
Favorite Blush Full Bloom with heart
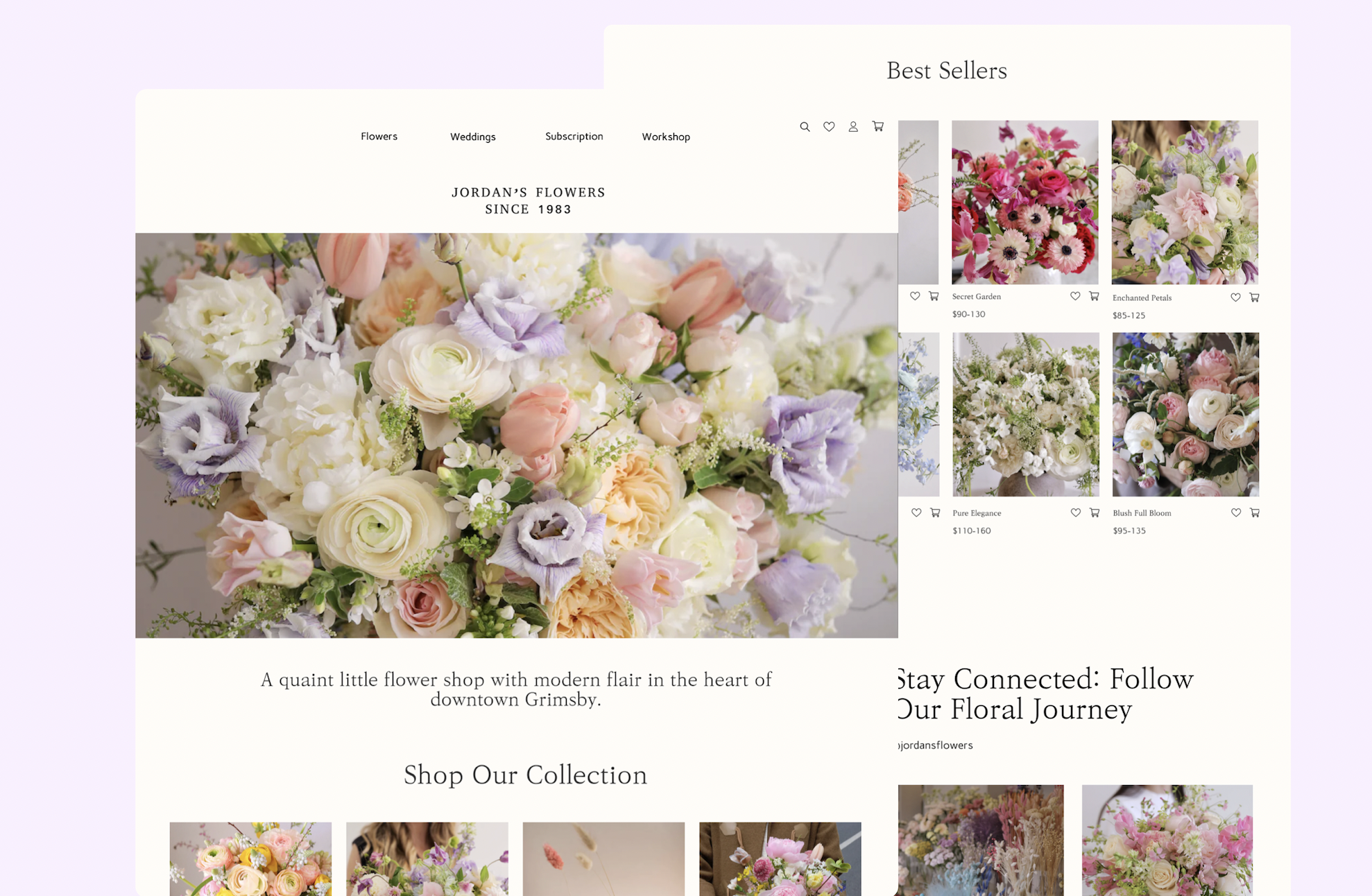[x=1236, y=512]
